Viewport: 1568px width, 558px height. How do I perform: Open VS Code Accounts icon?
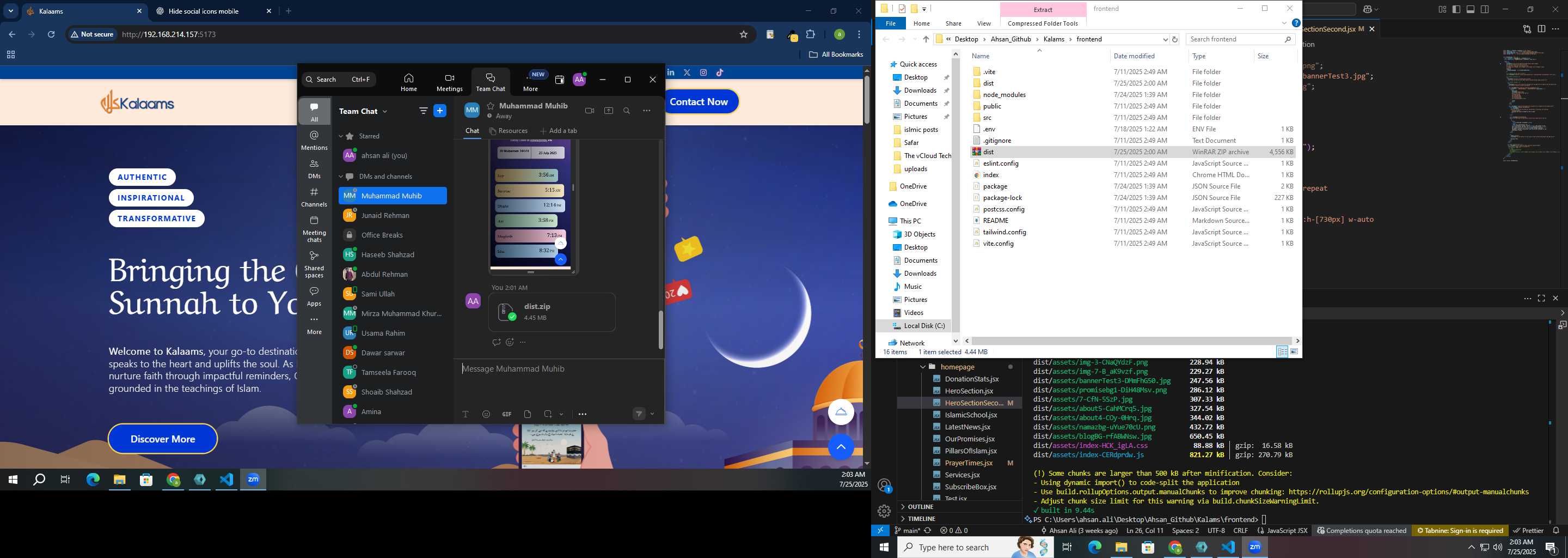point(884,486)
